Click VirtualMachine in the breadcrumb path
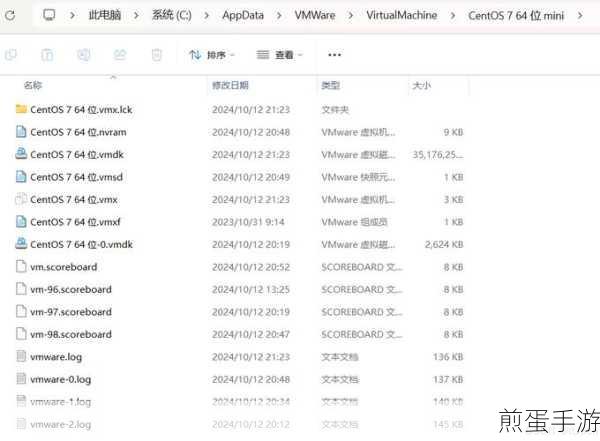Image resolution: width=600 pixels, height=441 pixels. (401, 15)
